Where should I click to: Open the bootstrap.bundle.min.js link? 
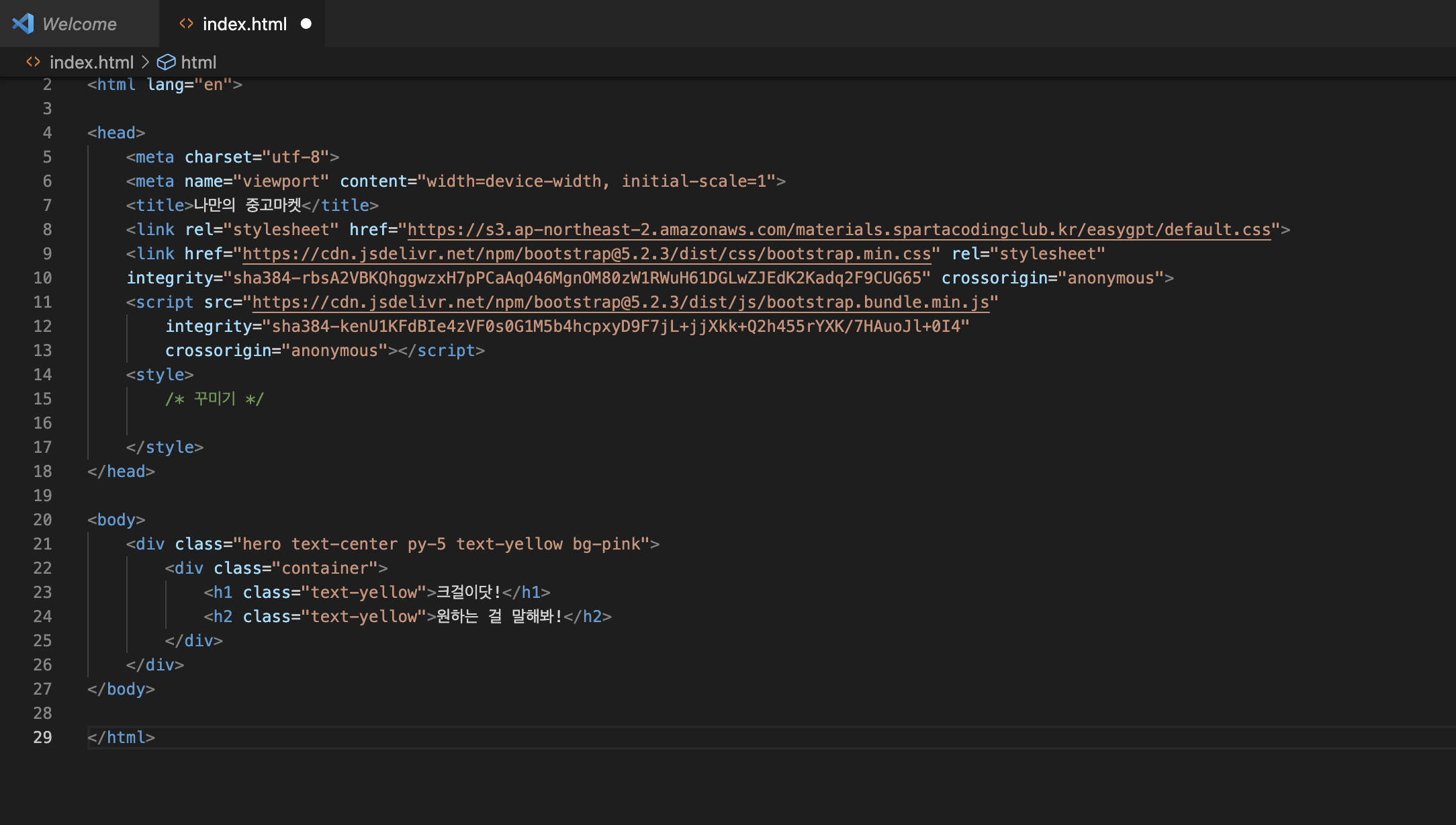[621, 302]
